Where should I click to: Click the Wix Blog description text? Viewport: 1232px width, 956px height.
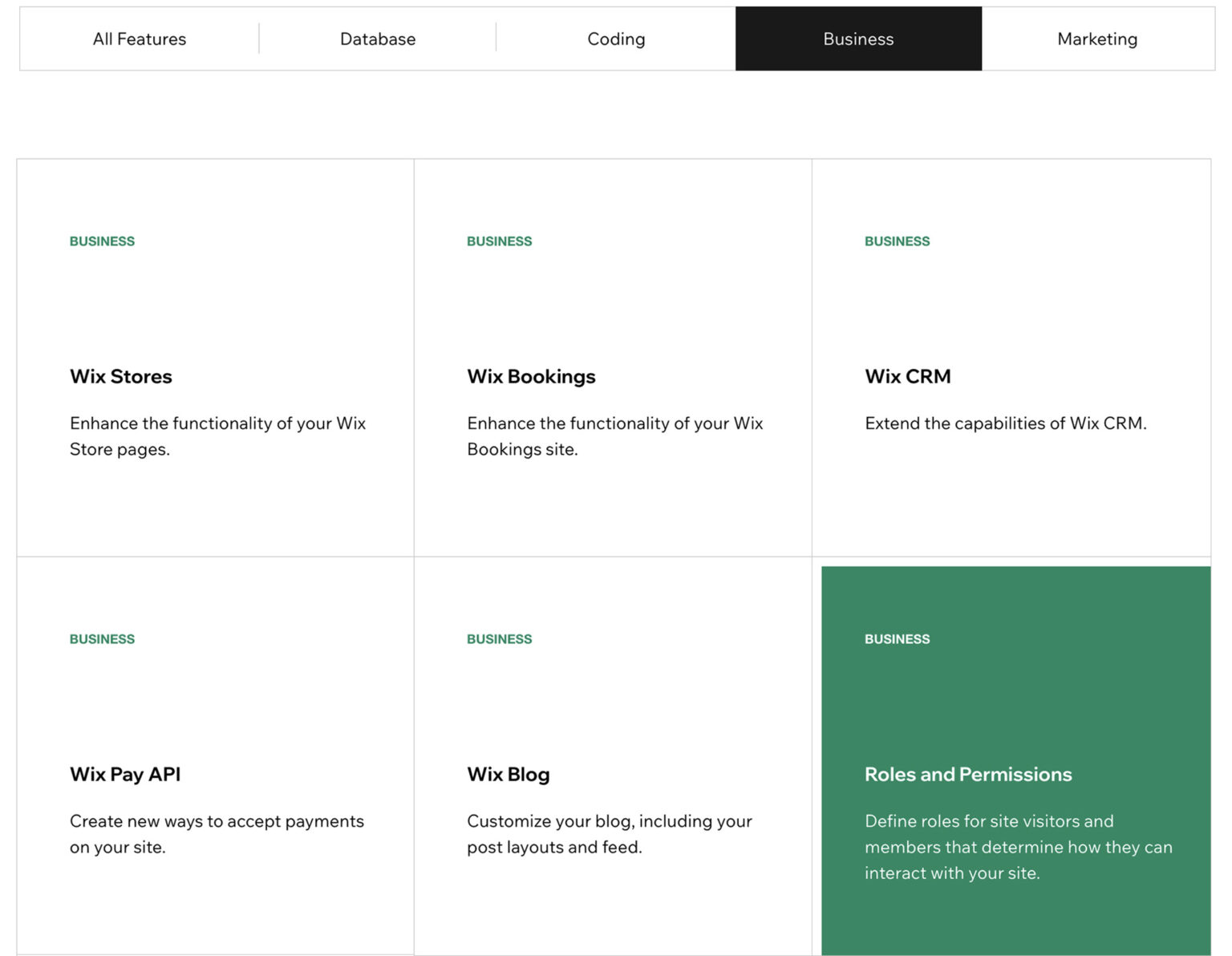point(609,834)
